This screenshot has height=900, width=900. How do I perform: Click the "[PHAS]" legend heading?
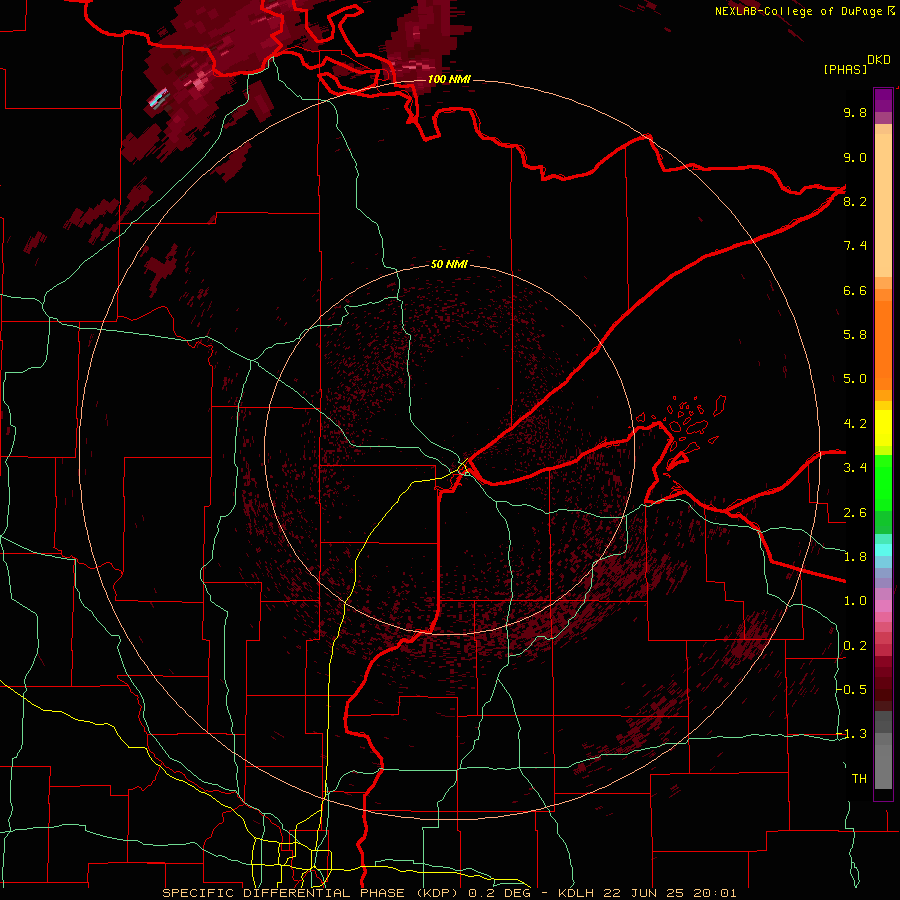(845, 69)
